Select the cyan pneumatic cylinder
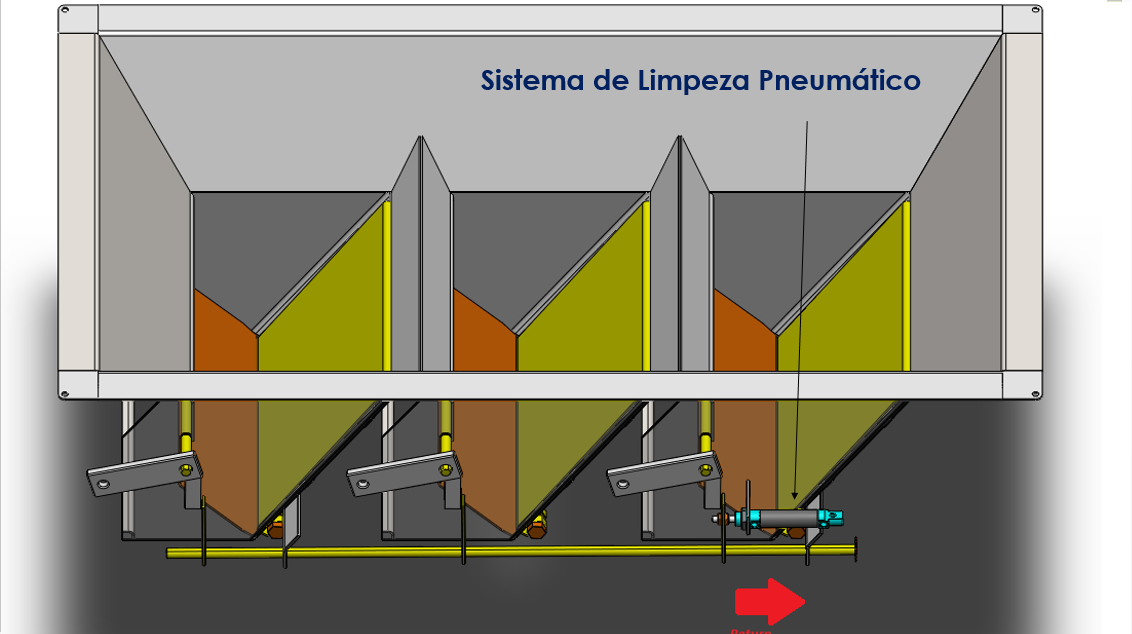This screenshot has height=634, width=1132. (x=786, y=518)
